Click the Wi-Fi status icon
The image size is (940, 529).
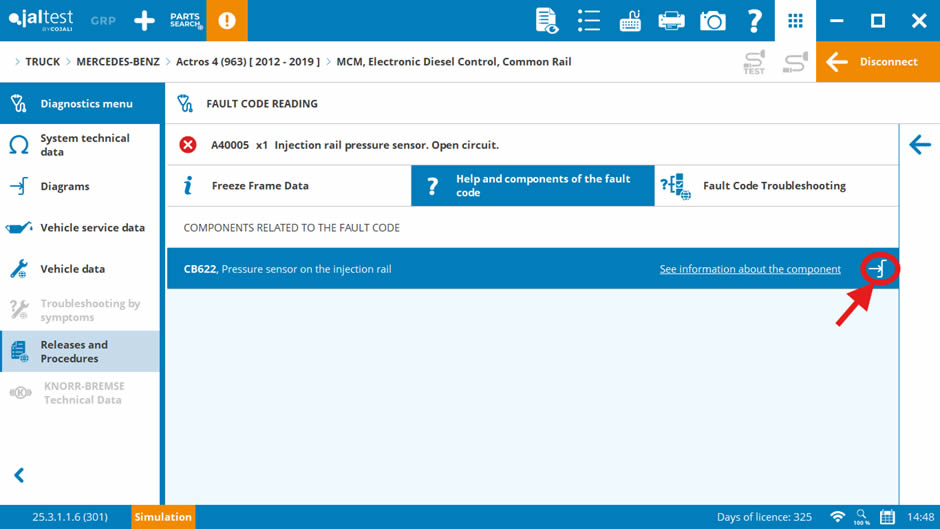pyautogui.click(x=837, y=516)
